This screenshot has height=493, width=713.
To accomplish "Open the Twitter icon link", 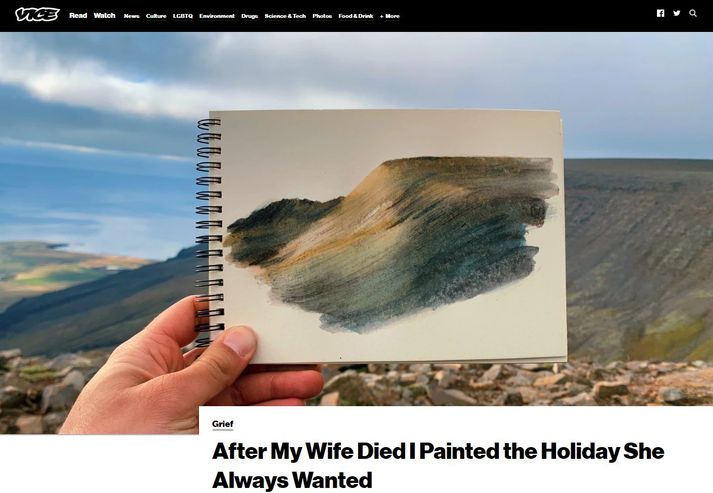I will [677, 13].
